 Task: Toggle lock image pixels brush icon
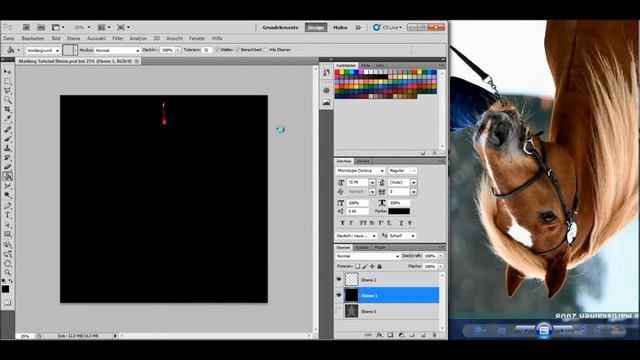(x=365, y=267)
